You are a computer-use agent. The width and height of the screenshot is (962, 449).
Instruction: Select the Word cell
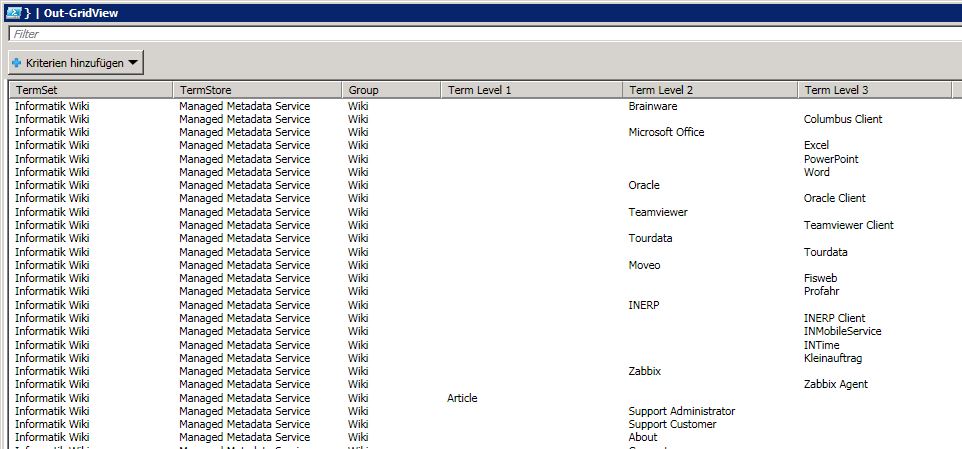coord(817,172)
